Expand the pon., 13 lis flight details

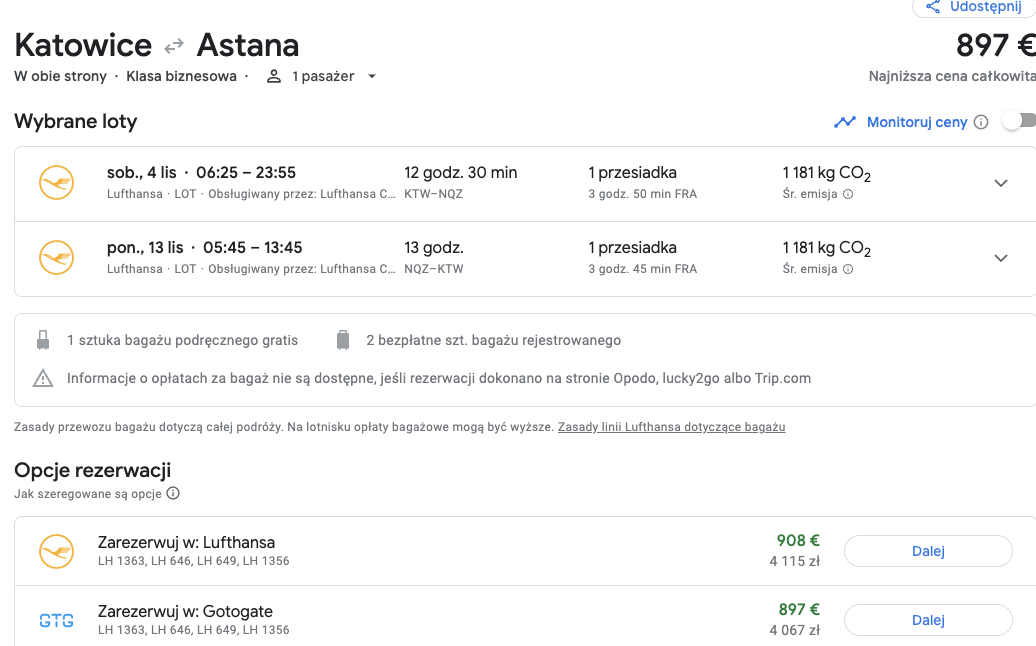[1001, 258]
